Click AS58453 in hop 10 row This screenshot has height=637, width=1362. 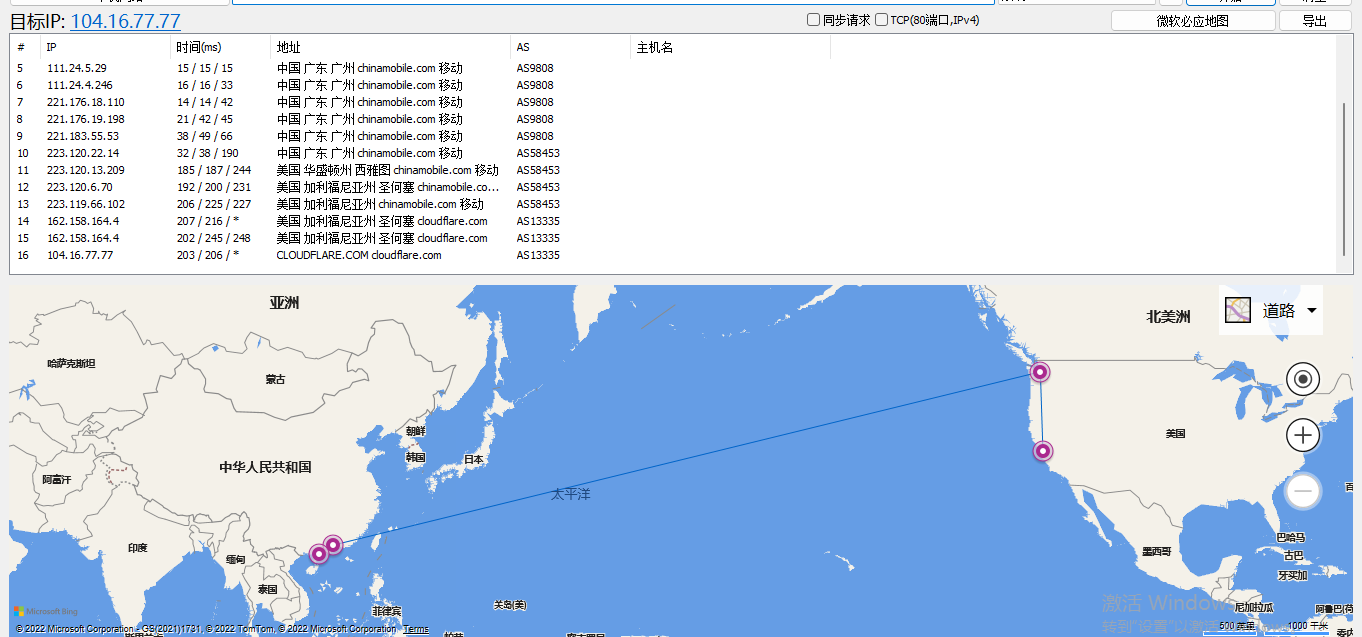pyautogui.click(x=538, y=153)
